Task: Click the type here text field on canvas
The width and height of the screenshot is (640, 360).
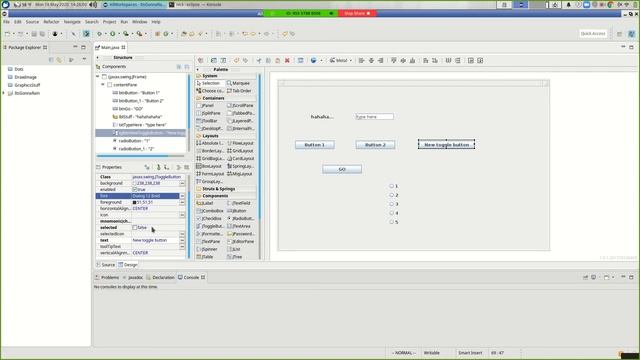Action: pos(374,117)
